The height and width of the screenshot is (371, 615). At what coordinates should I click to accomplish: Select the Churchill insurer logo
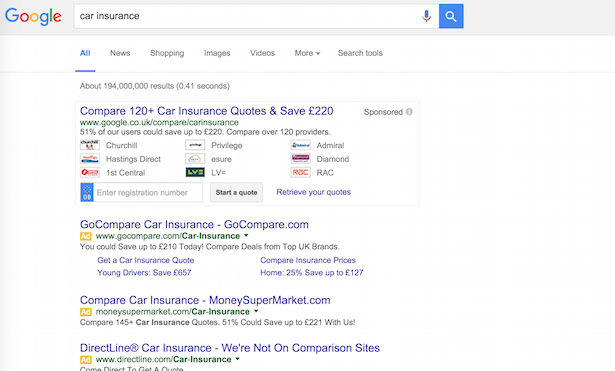[x=90, y=145]
